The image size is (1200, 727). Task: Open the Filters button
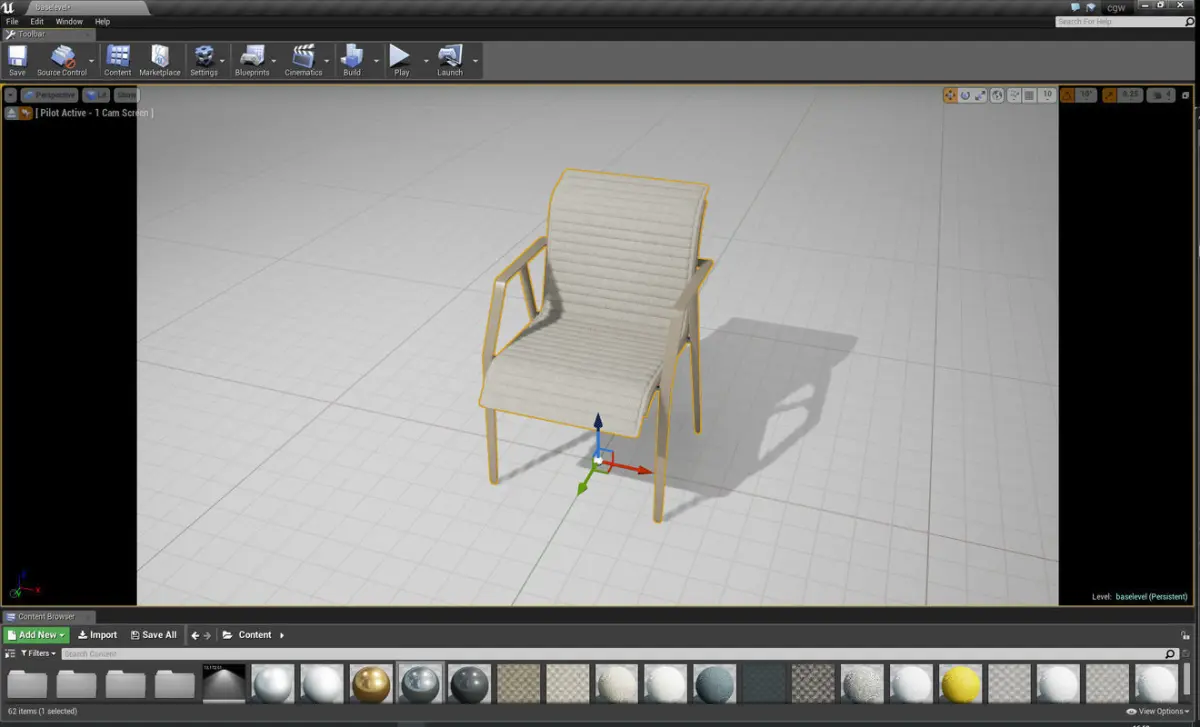pyautogui.click(x=39, y=653)
